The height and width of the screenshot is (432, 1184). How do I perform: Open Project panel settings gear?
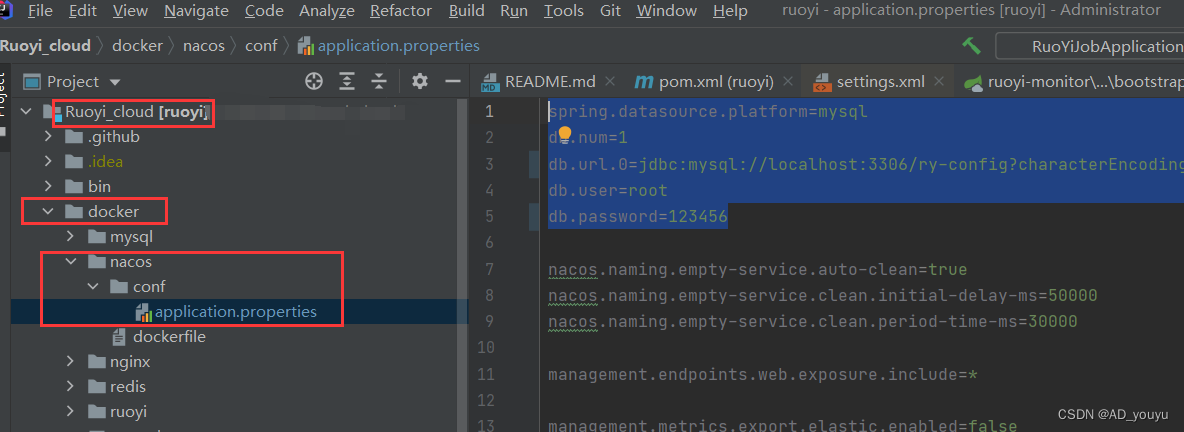420,82
